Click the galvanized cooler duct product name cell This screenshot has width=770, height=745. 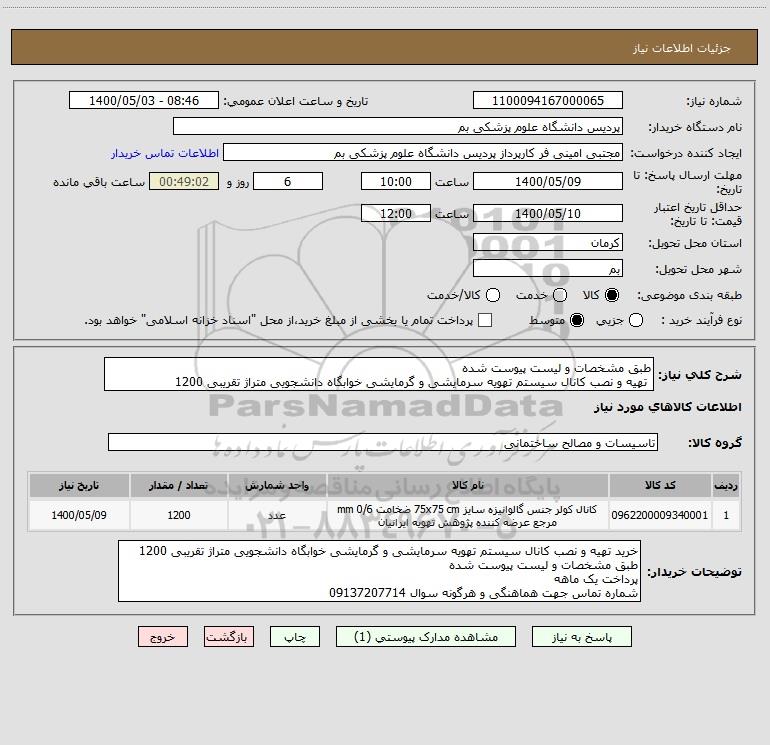tap(468, 515)
